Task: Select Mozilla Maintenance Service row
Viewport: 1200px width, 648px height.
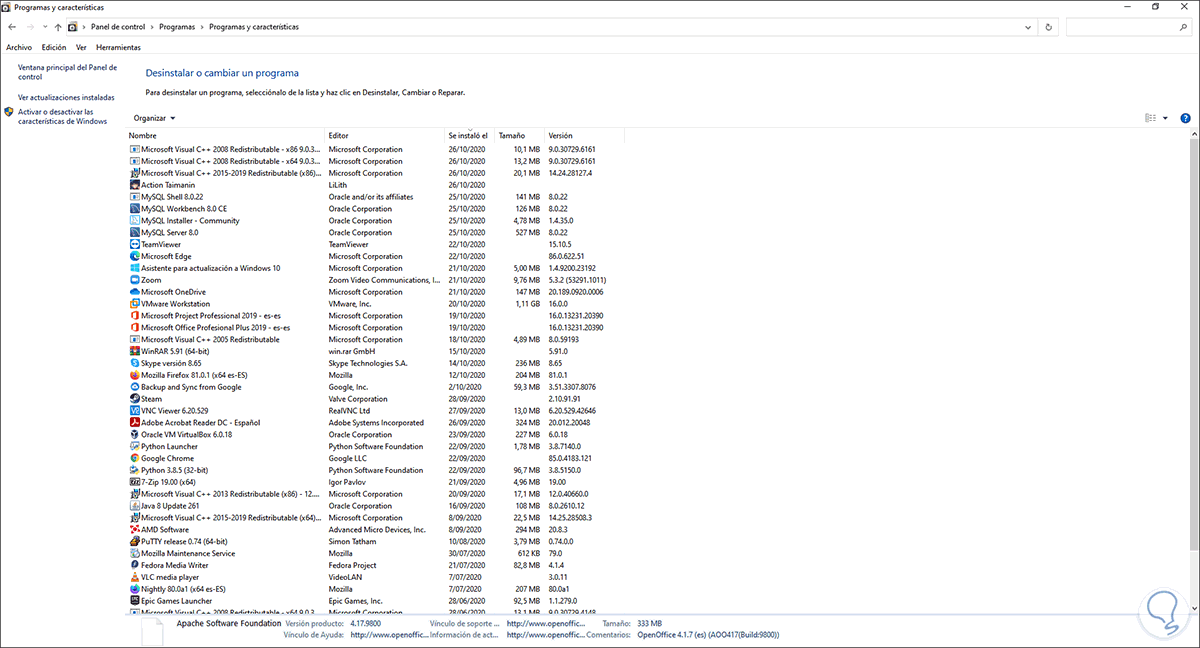Action: (x=376, y=554)
